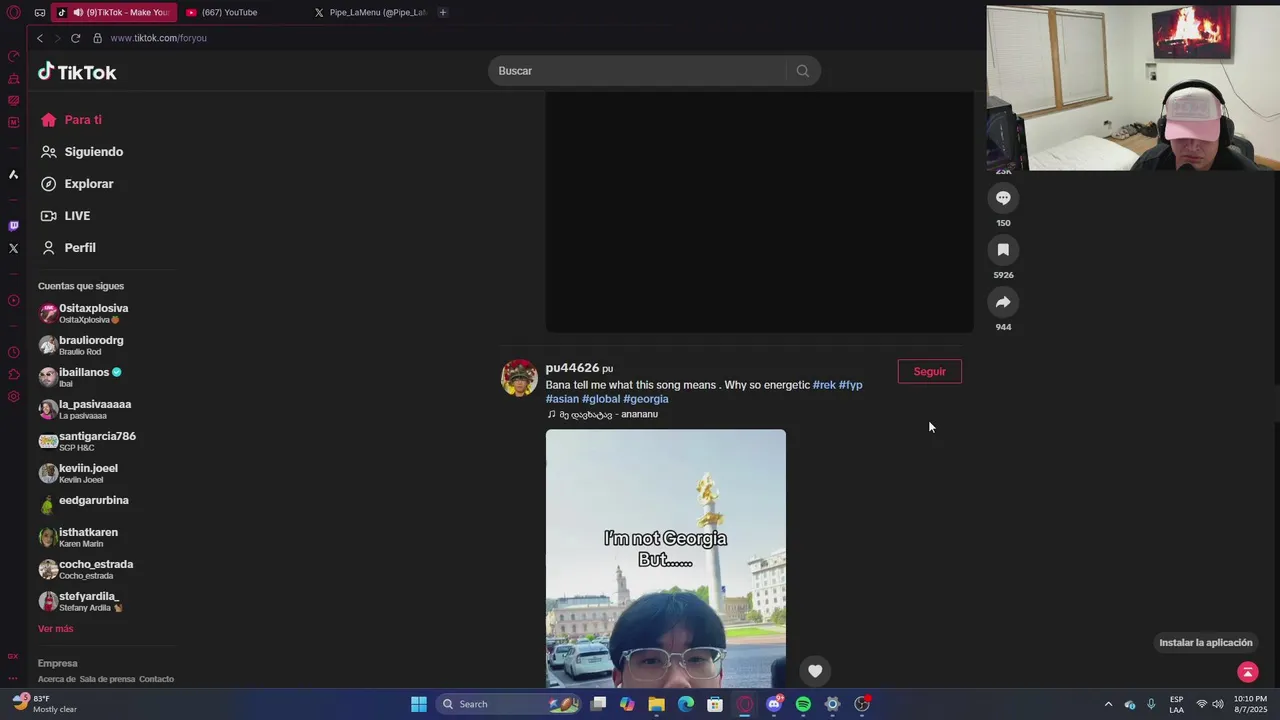Open GX Control speedometer in sidebar
This screenshot has width=1280, height=720.
point(13,56)
